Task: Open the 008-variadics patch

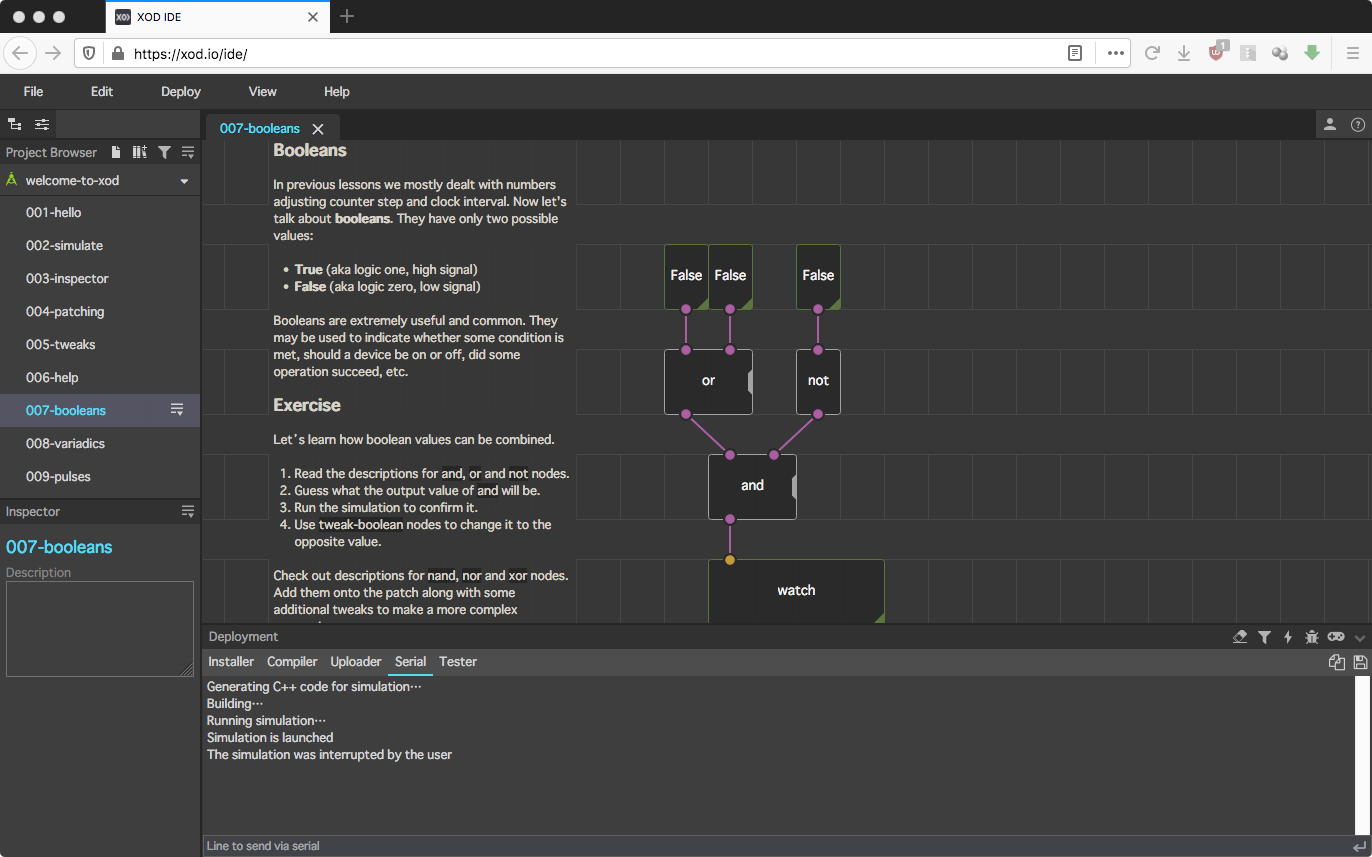Action: point(65,443)
